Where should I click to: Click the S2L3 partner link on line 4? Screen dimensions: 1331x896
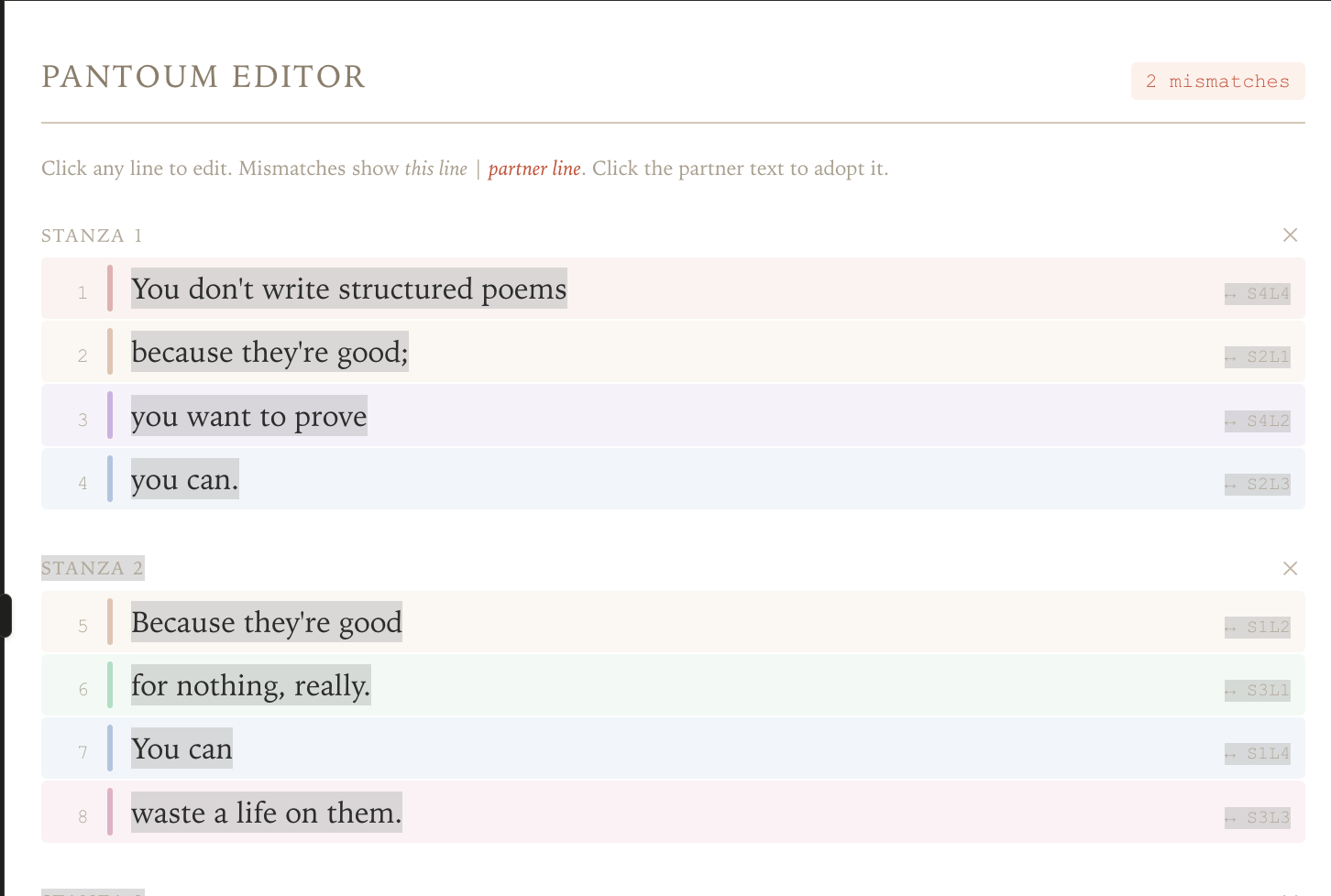(1258, 485)
